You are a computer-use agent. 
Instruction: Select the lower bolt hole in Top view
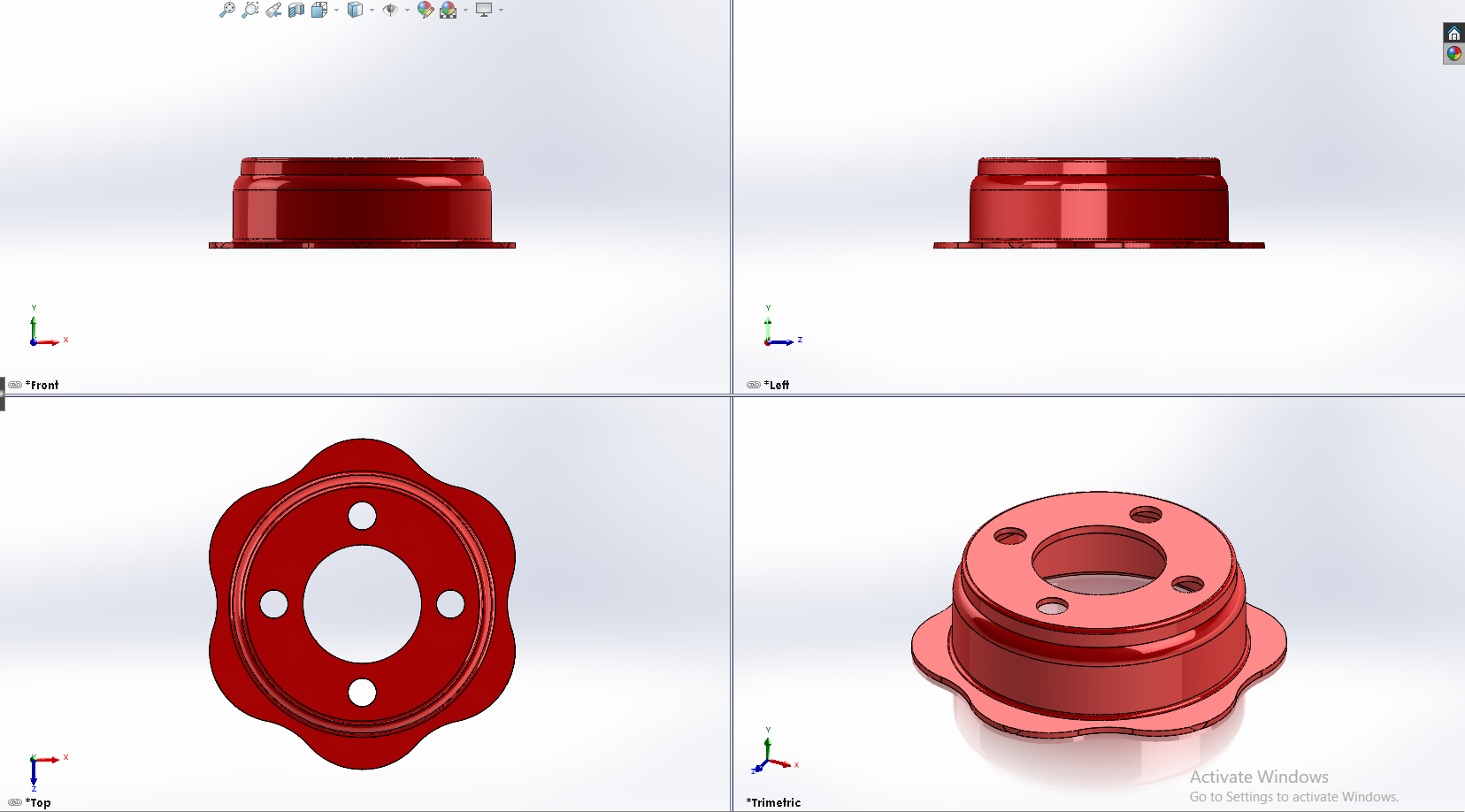(x=362, y=693)
